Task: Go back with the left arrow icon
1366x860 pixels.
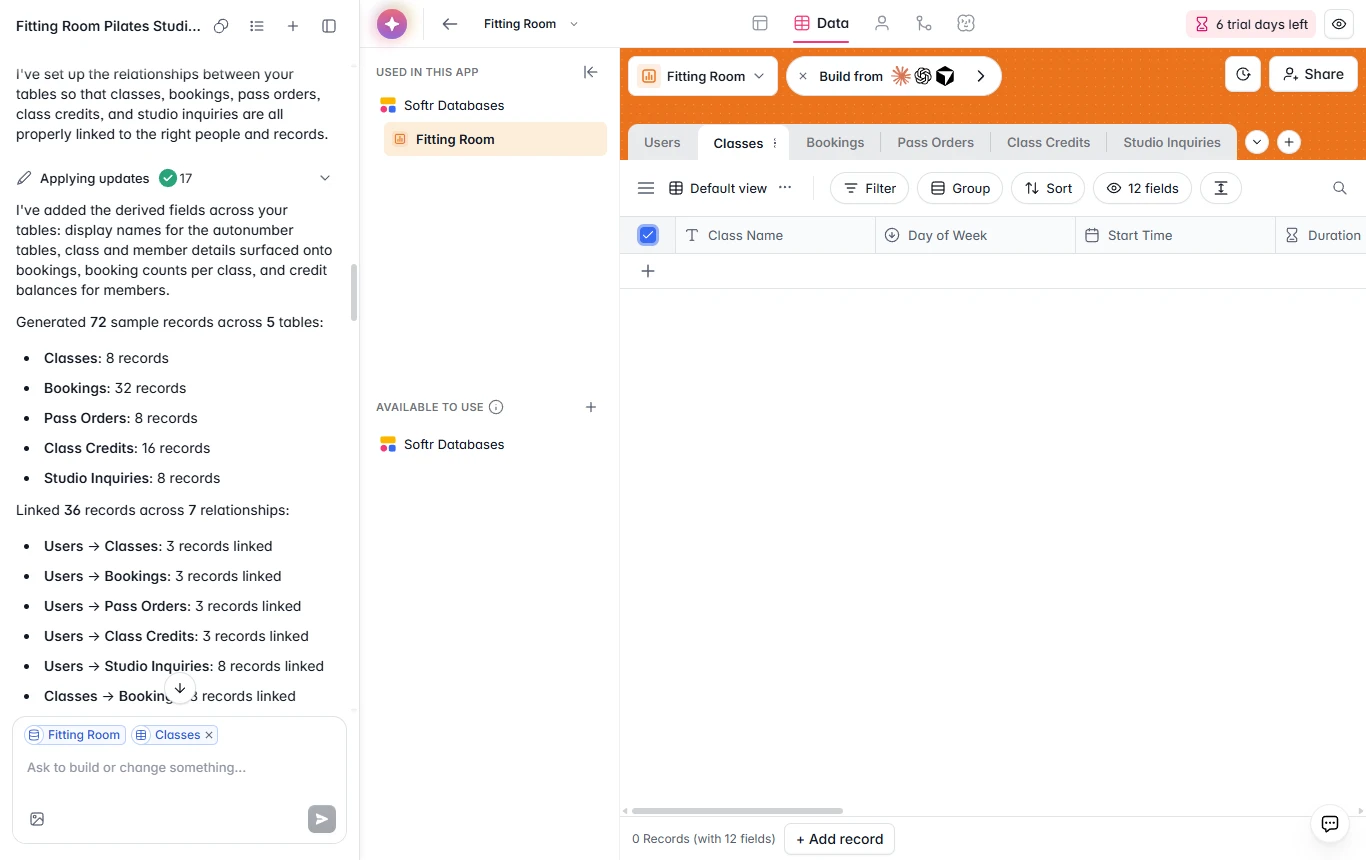Action: pos(450,24)
